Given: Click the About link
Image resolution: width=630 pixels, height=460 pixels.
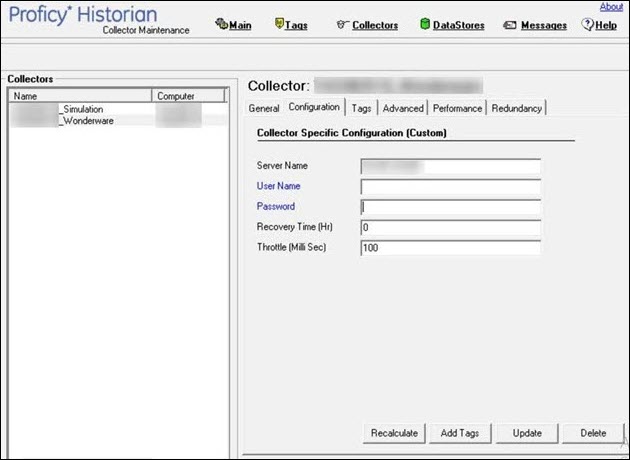Looking at the screenshot, I should tap(611, 7).
